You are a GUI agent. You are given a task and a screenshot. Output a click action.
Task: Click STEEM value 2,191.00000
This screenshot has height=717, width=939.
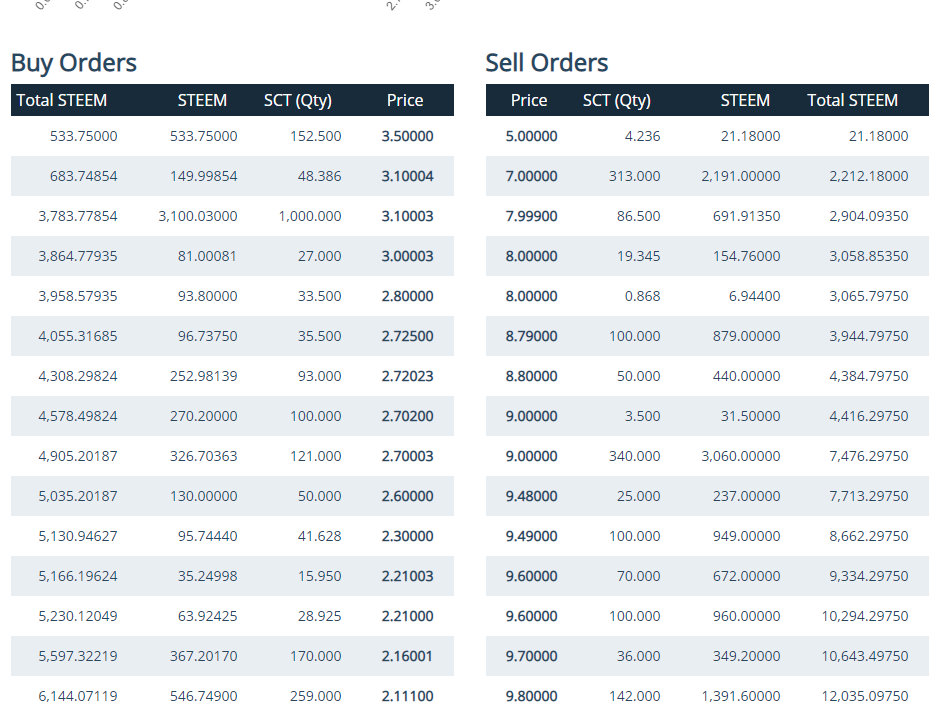(741, 176)
